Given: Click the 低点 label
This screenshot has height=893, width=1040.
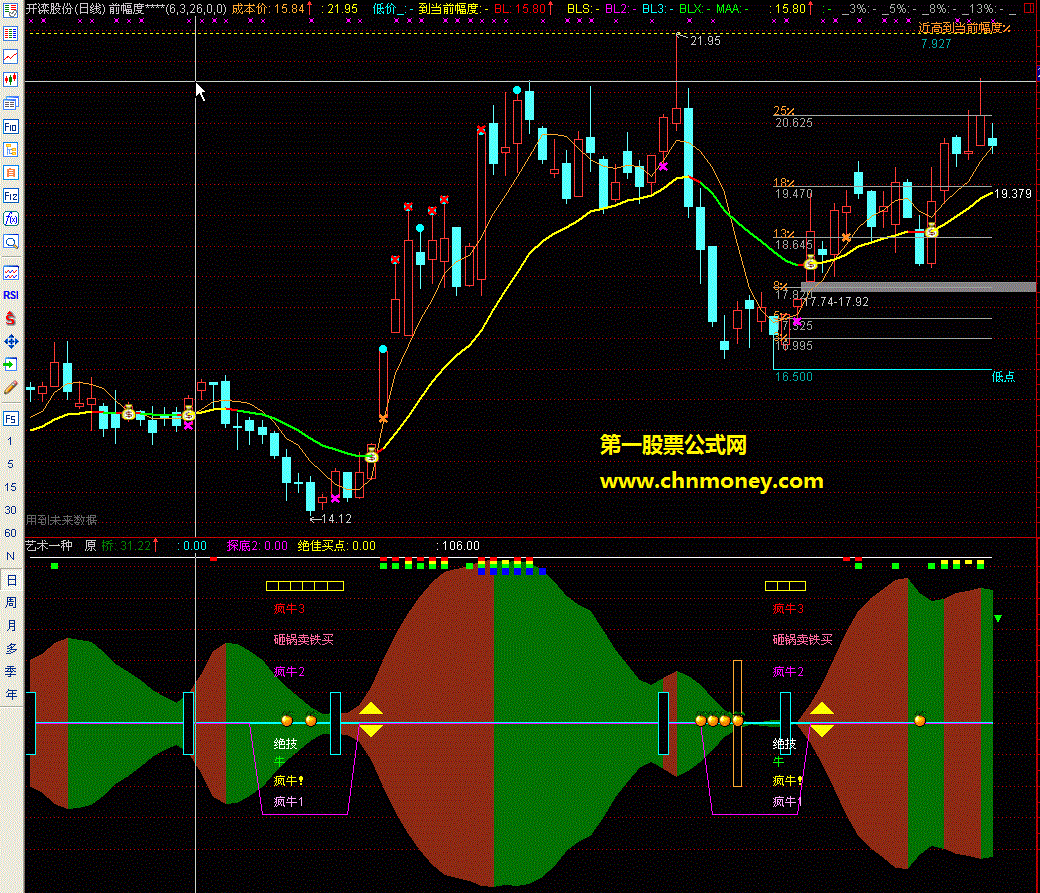Looking at the screenshot, I should pos(1003,377).
